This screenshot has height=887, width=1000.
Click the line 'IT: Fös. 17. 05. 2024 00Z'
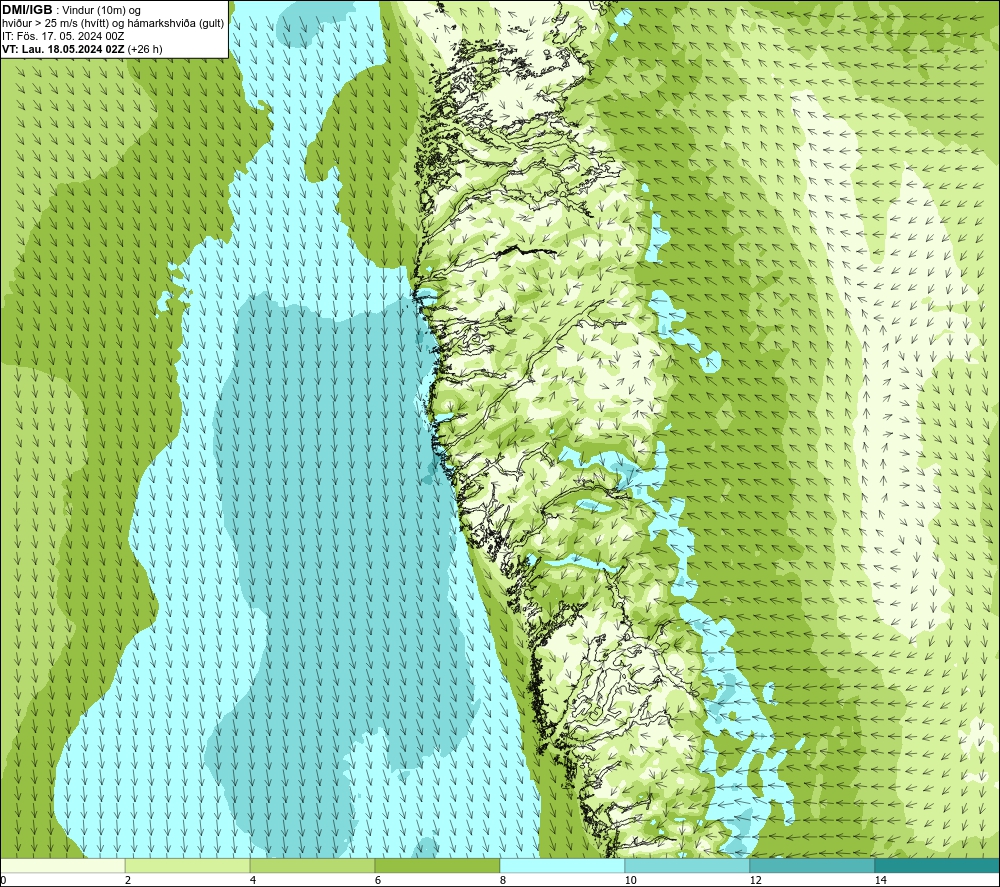point(63,36)
